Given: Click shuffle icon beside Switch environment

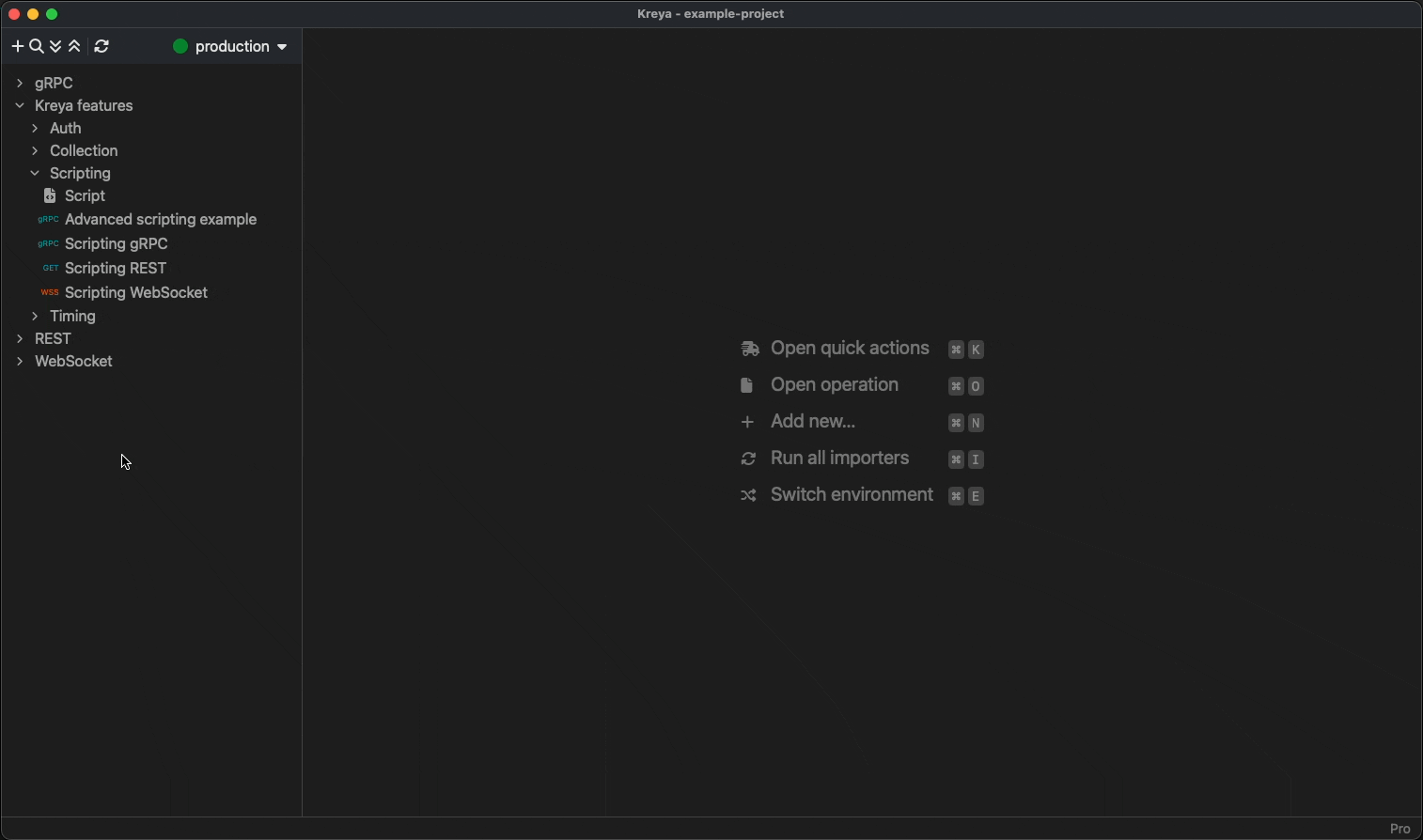Looking at the screenshot, I should [x=748, y=496].
